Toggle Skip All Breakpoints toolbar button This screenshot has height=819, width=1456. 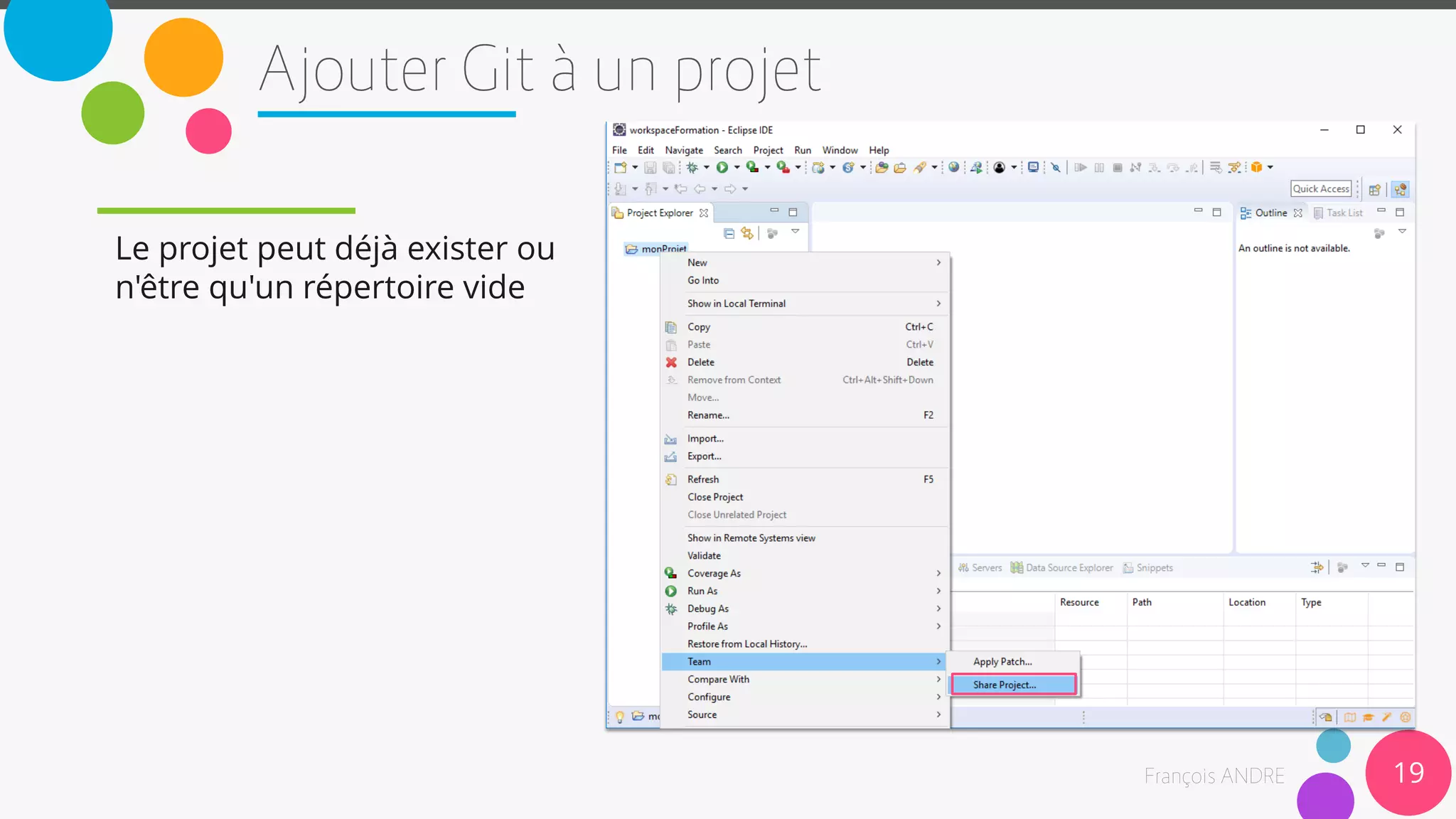(1056, 168)
